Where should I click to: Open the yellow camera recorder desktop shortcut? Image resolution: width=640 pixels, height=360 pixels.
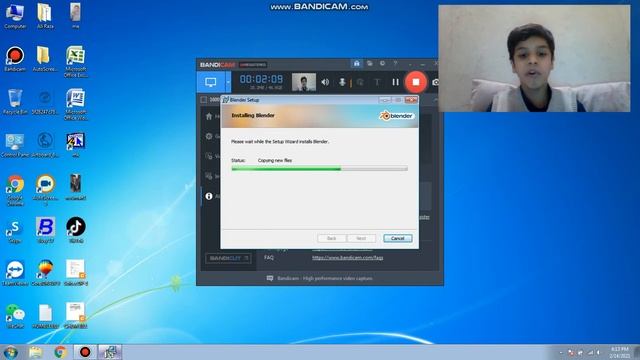[x=45, y=190]
